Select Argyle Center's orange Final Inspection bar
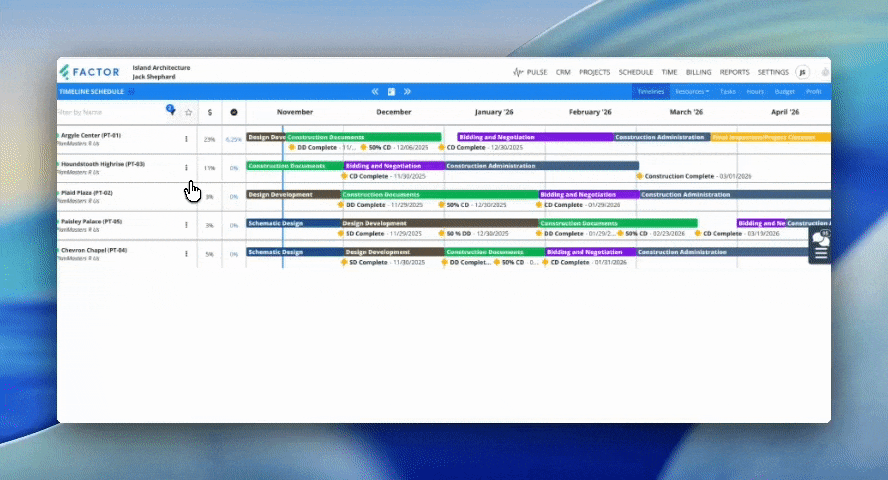 [x=771, y=137]
